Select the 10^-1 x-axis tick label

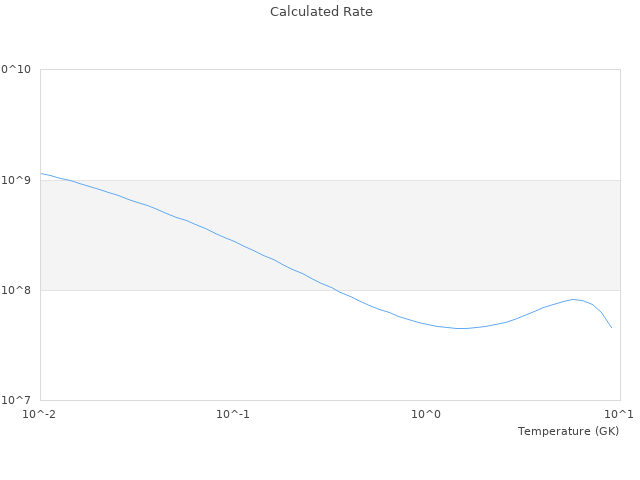[233, 414]
